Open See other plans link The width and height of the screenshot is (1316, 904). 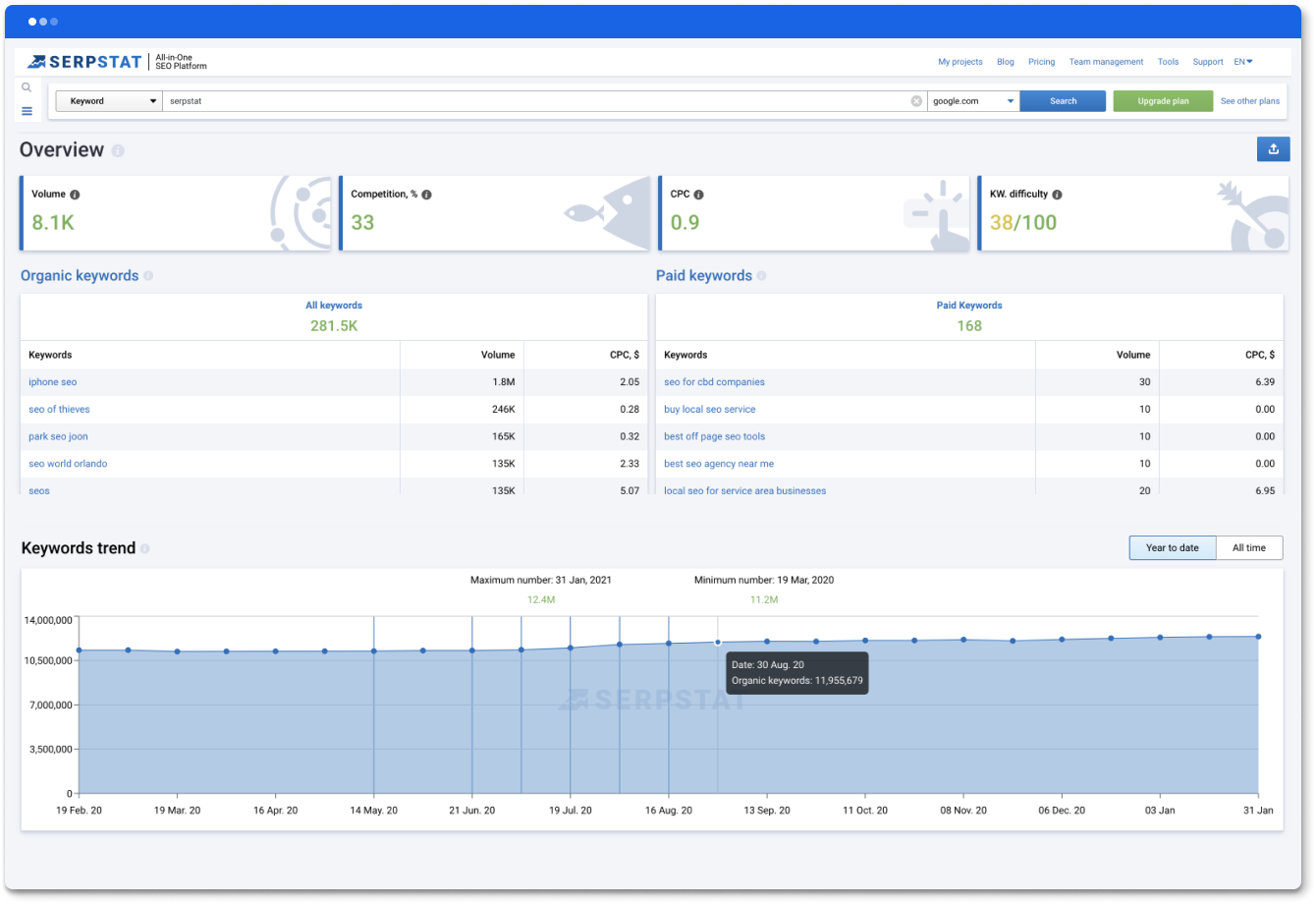coord(1250,101)
